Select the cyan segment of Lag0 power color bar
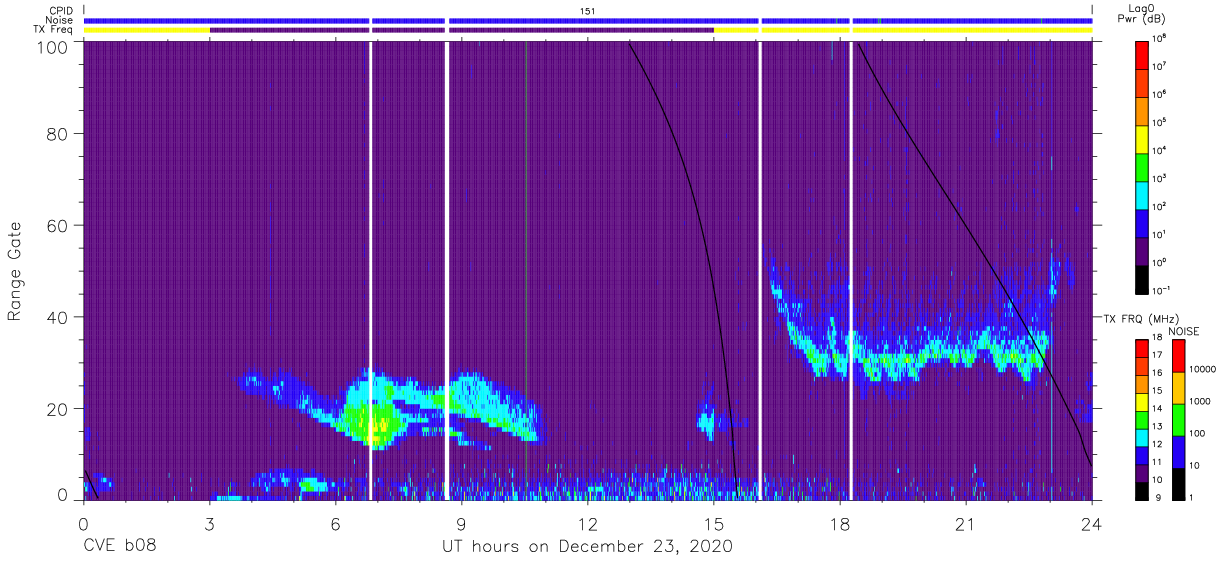The height and width of the screenshot is (567, 1228). pos(1142,193)
